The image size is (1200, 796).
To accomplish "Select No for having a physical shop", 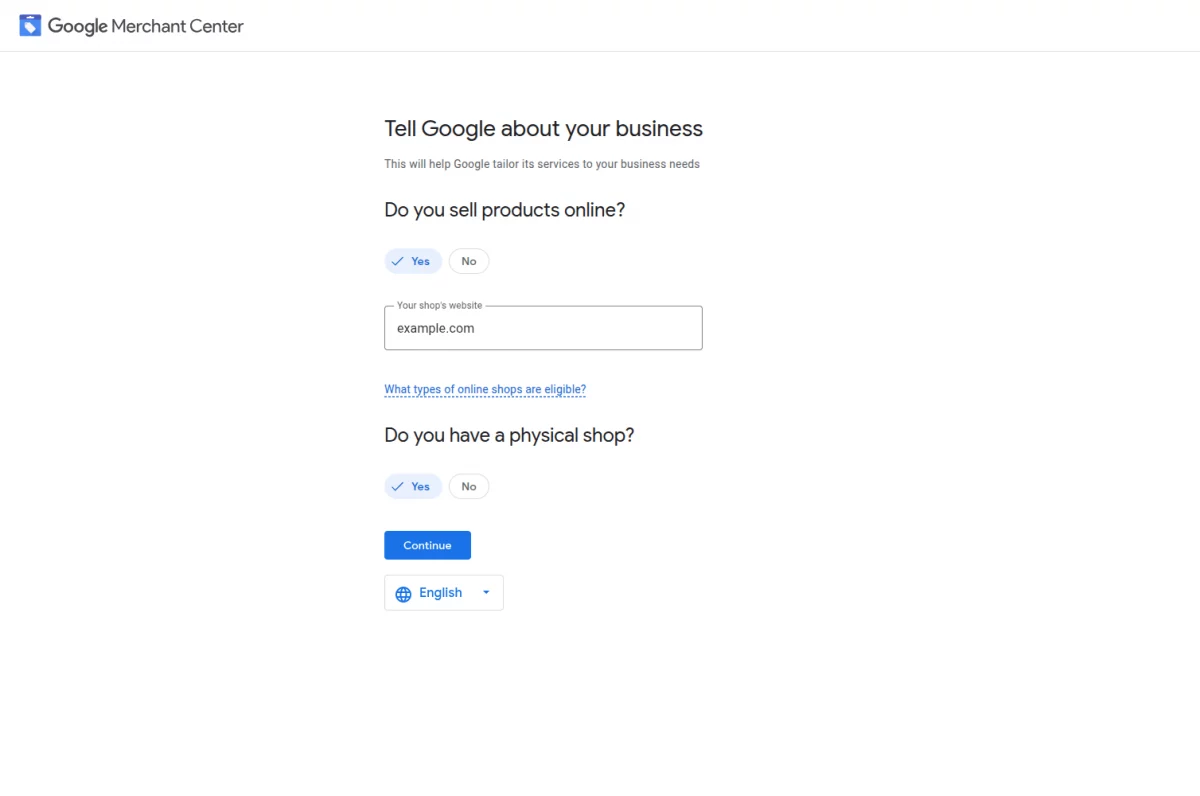I will (x=468, y=486).
